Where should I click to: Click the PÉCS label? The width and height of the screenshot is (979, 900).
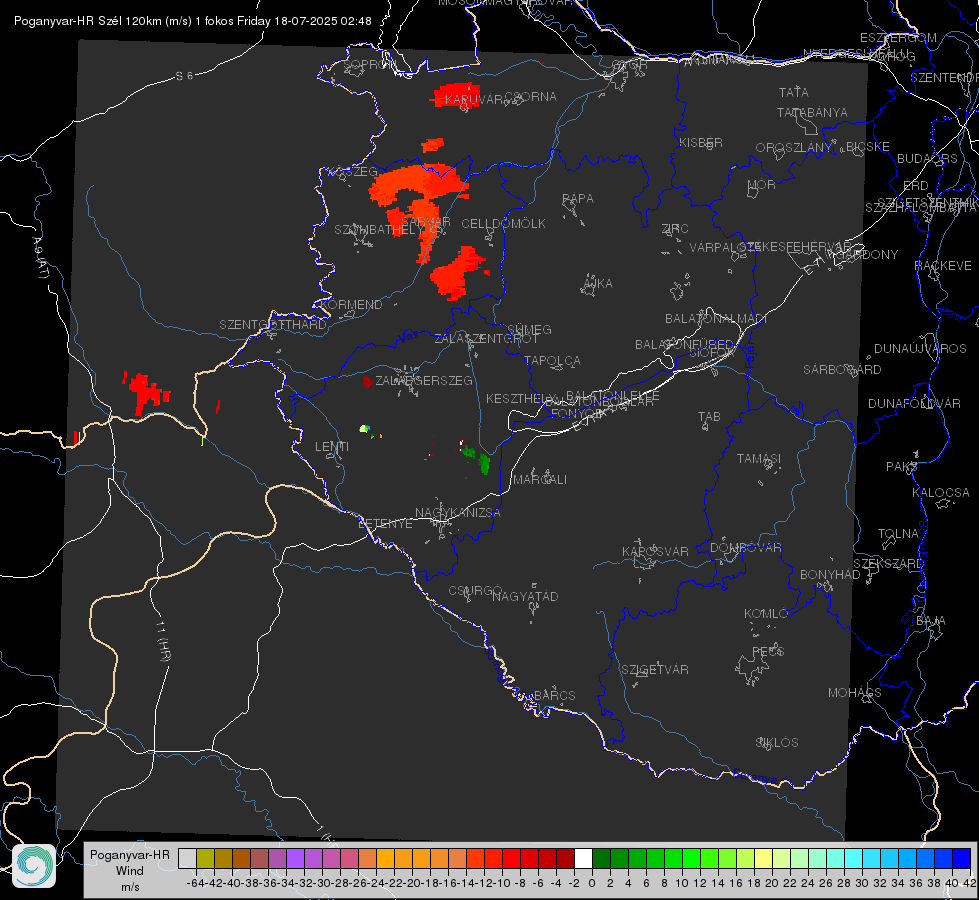(768, 651)
